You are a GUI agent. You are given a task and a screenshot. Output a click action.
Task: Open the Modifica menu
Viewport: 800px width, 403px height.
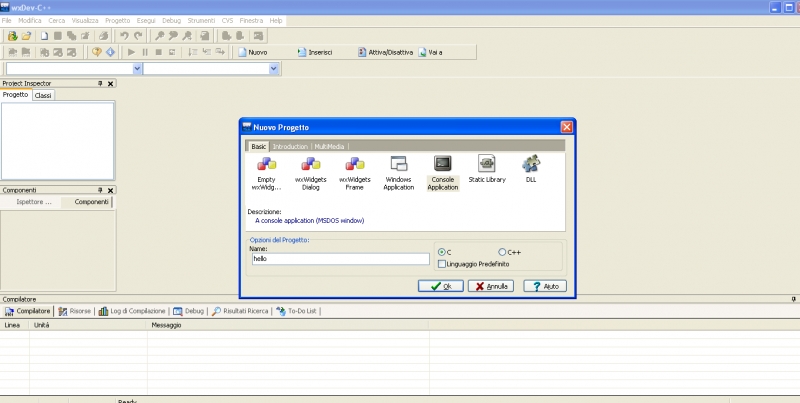coord(30,21)
